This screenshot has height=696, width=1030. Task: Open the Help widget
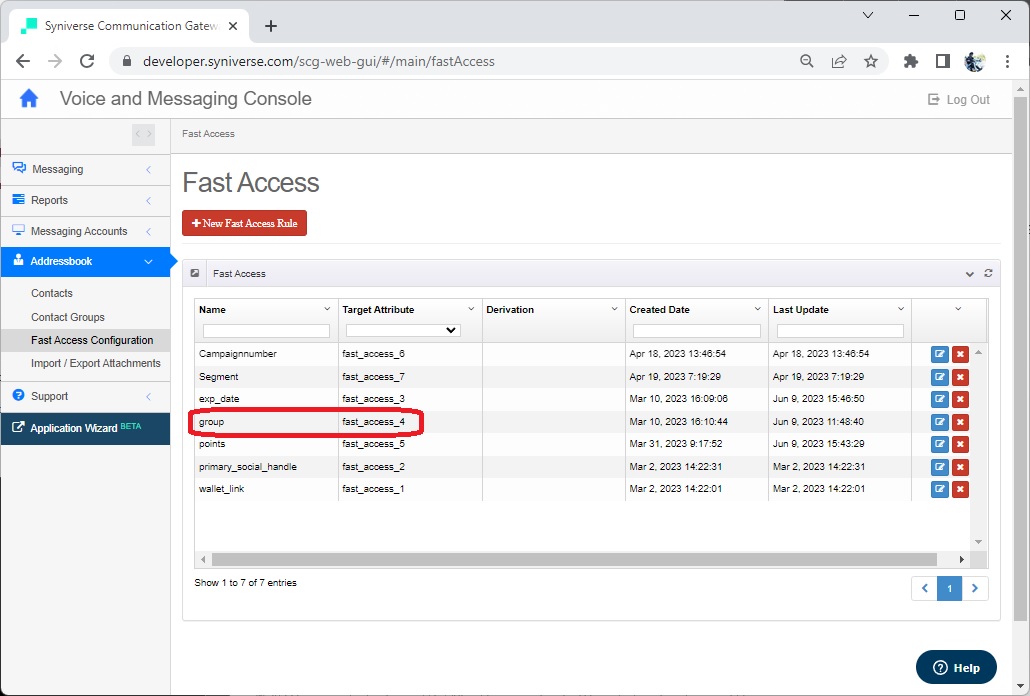coord(956,667)
